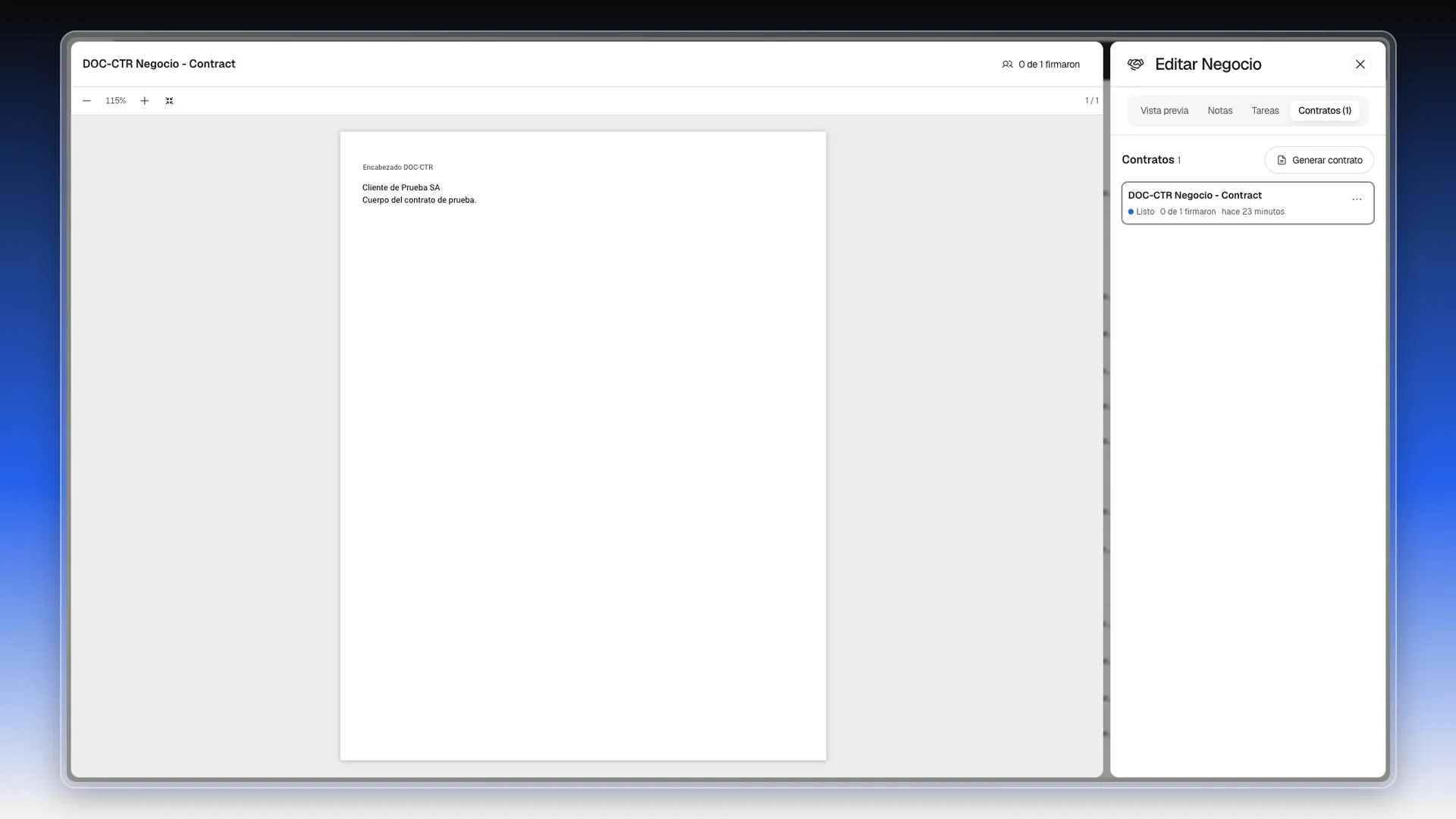Click hace 23 minutos timestamp

pyautogui.click(x=1253, y=212)
